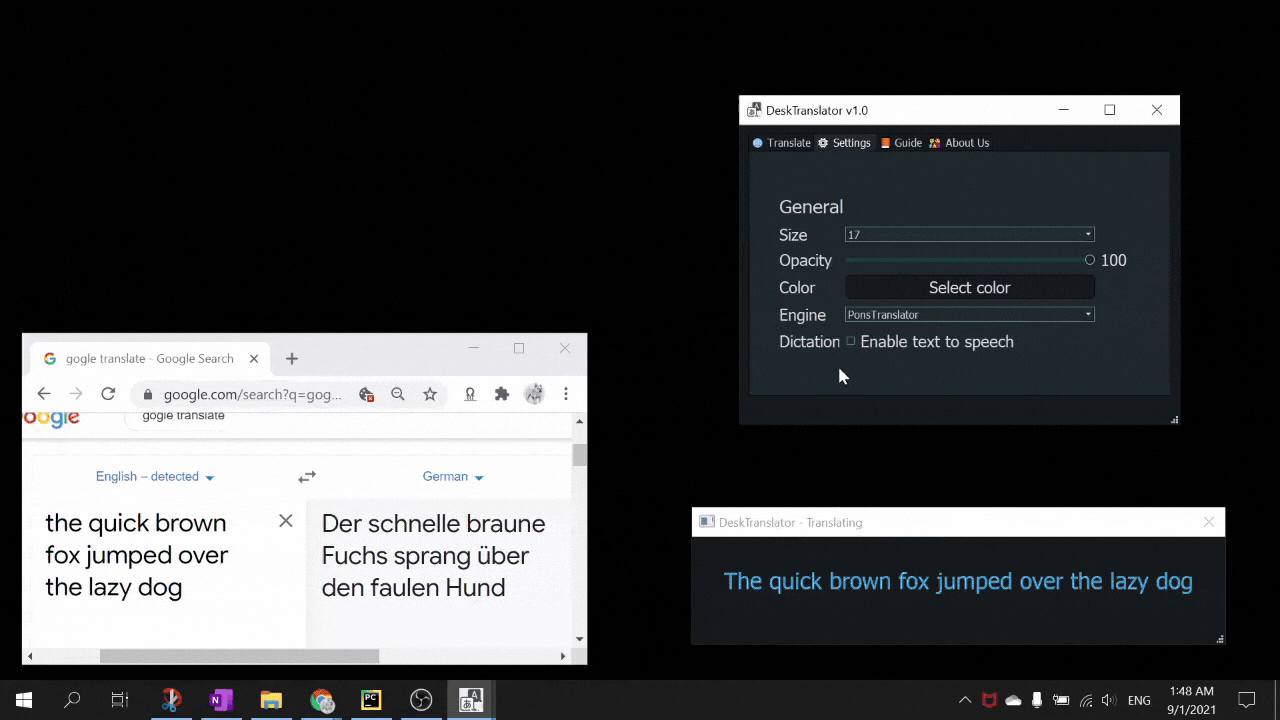Close the Google Search tab

coord(254,359)
